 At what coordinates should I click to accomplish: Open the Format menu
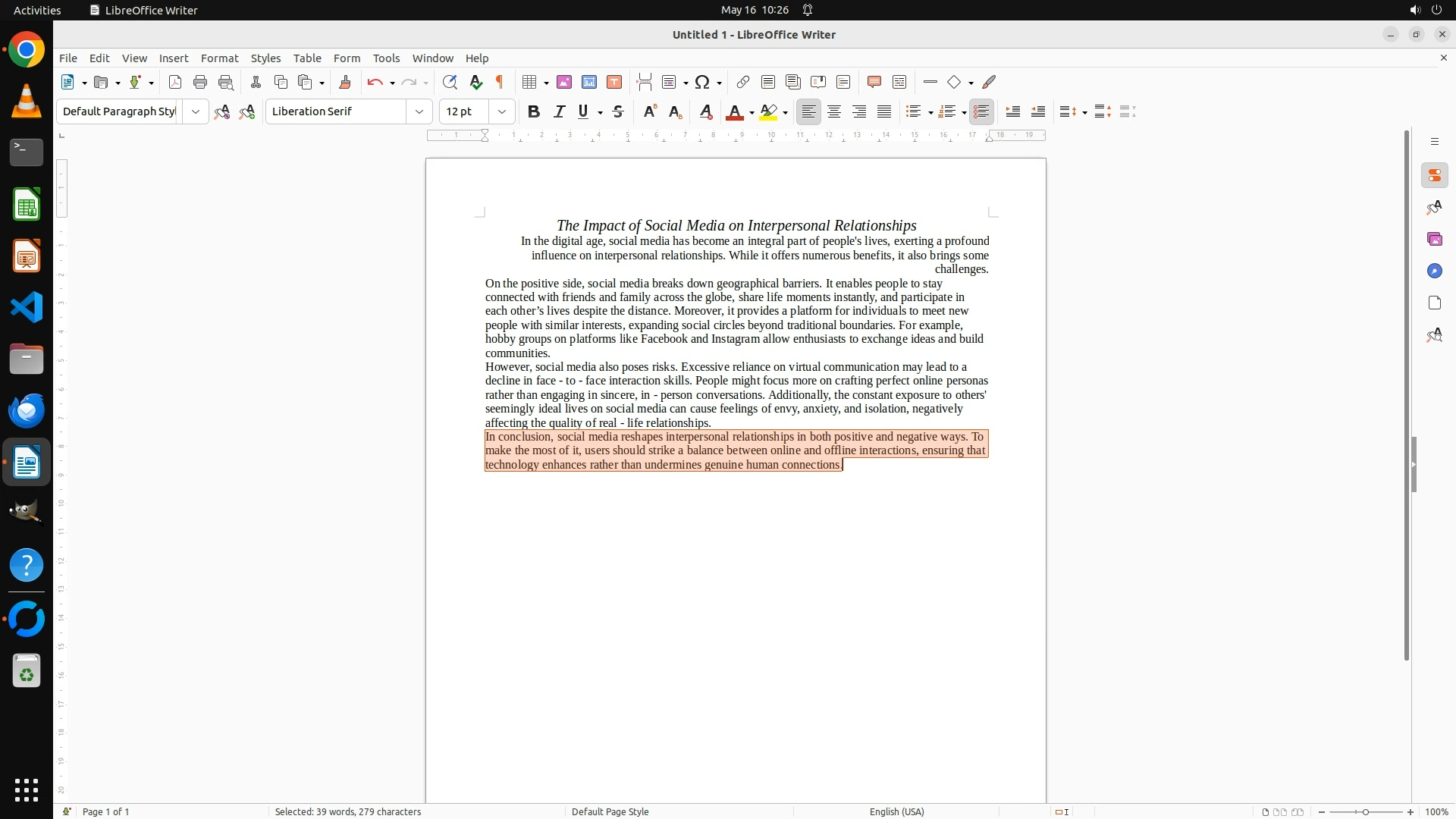point(219,58)
